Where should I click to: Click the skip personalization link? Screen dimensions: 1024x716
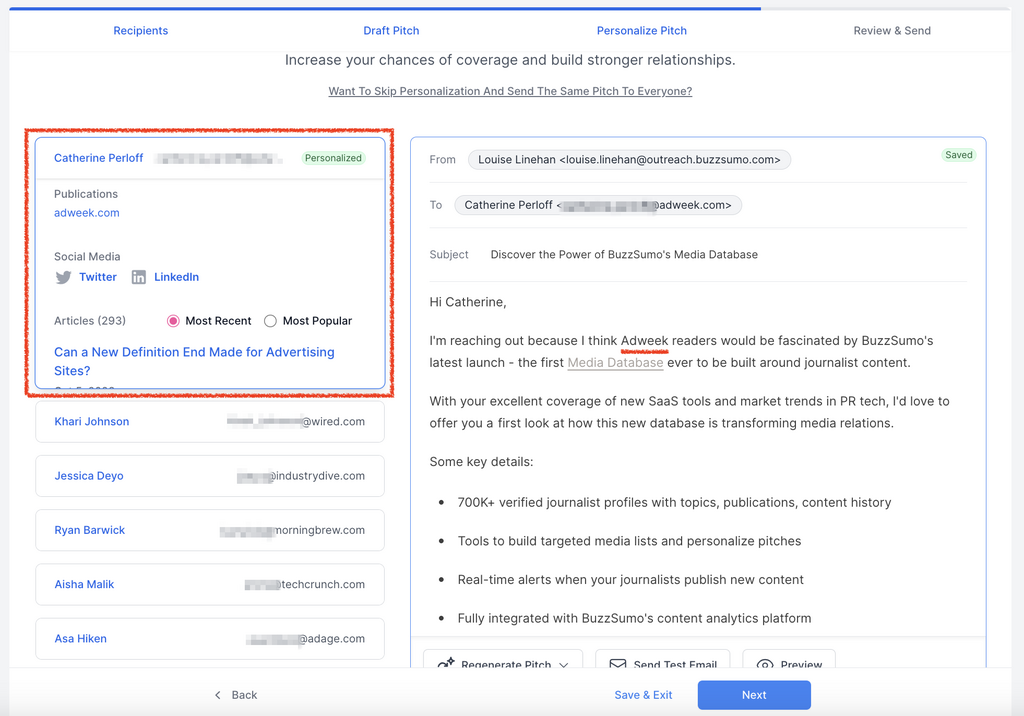tap(510, 91)
